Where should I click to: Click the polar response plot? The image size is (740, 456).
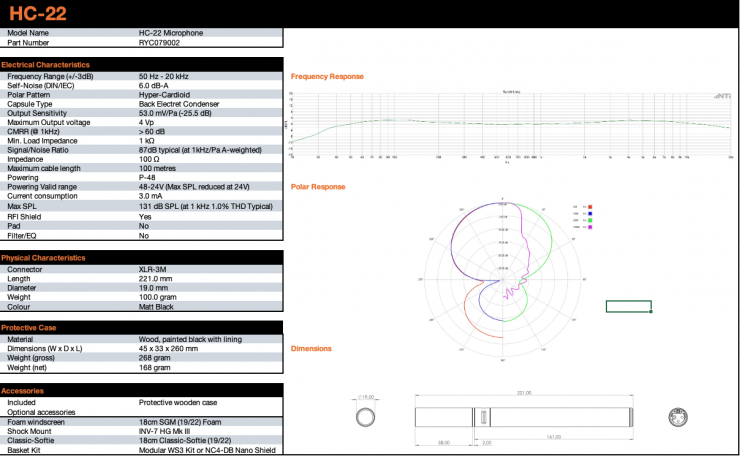[497, 272]
